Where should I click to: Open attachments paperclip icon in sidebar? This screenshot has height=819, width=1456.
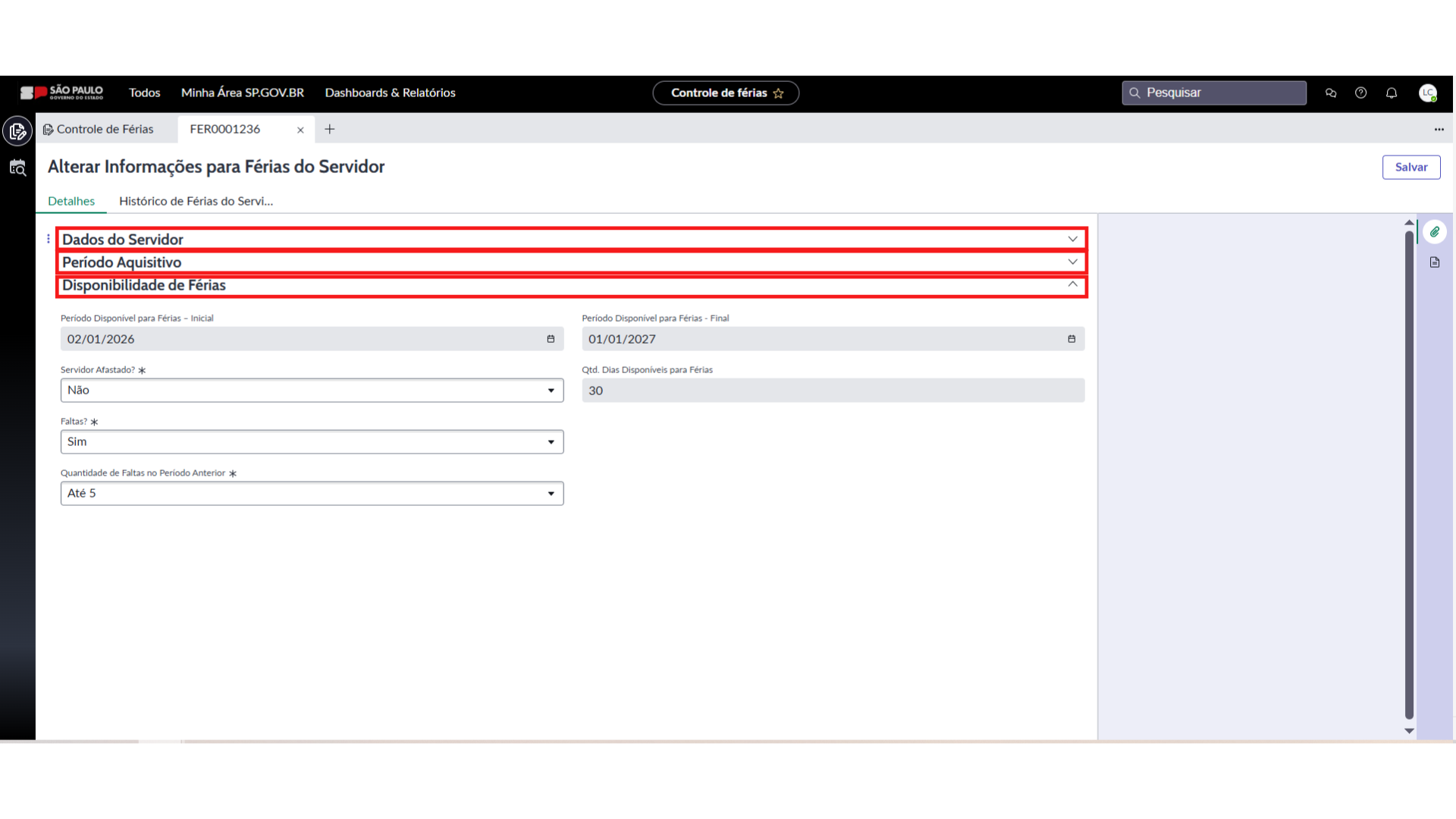point(1435,232)
